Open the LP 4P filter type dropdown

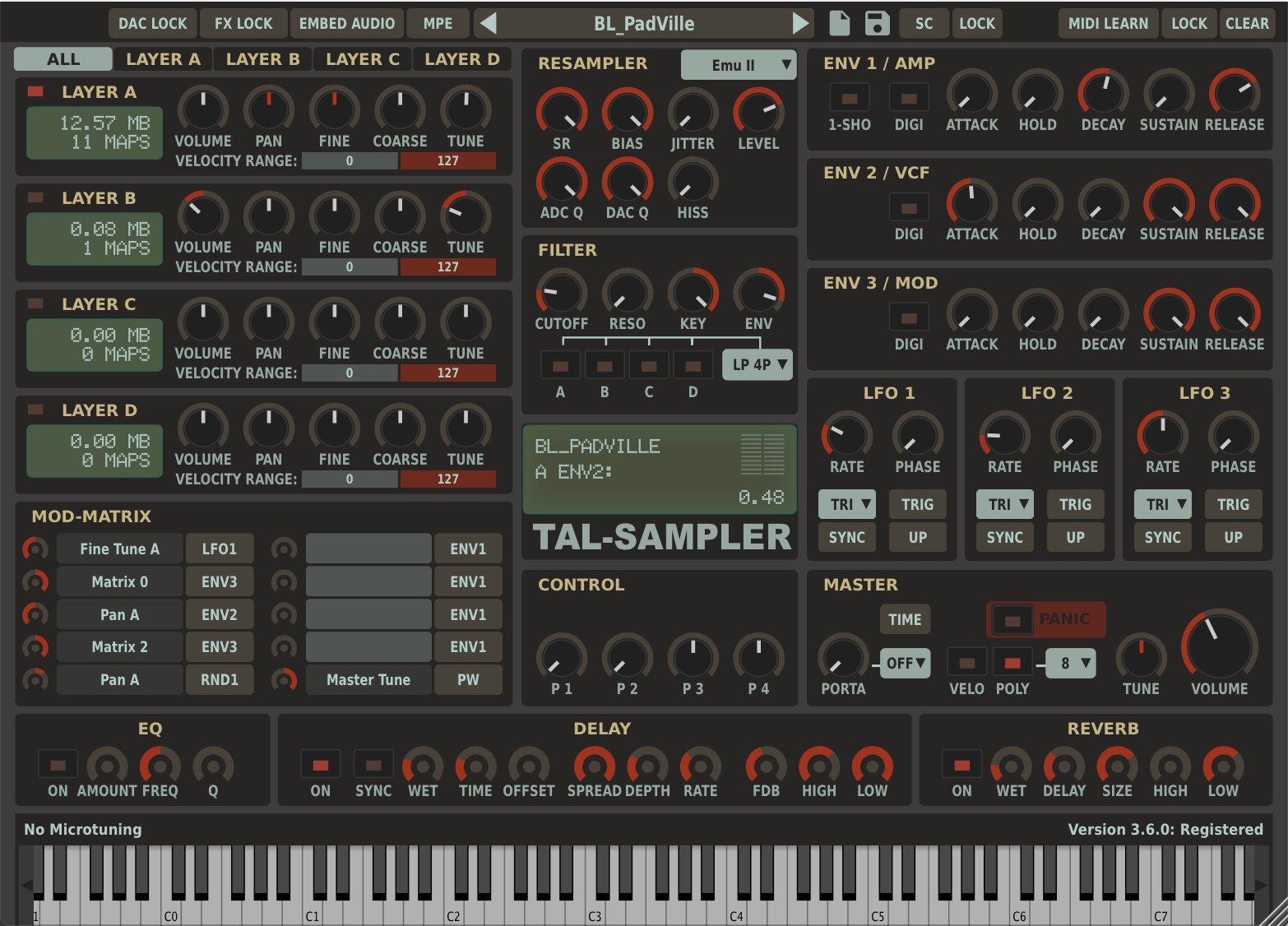click(758, 364)
